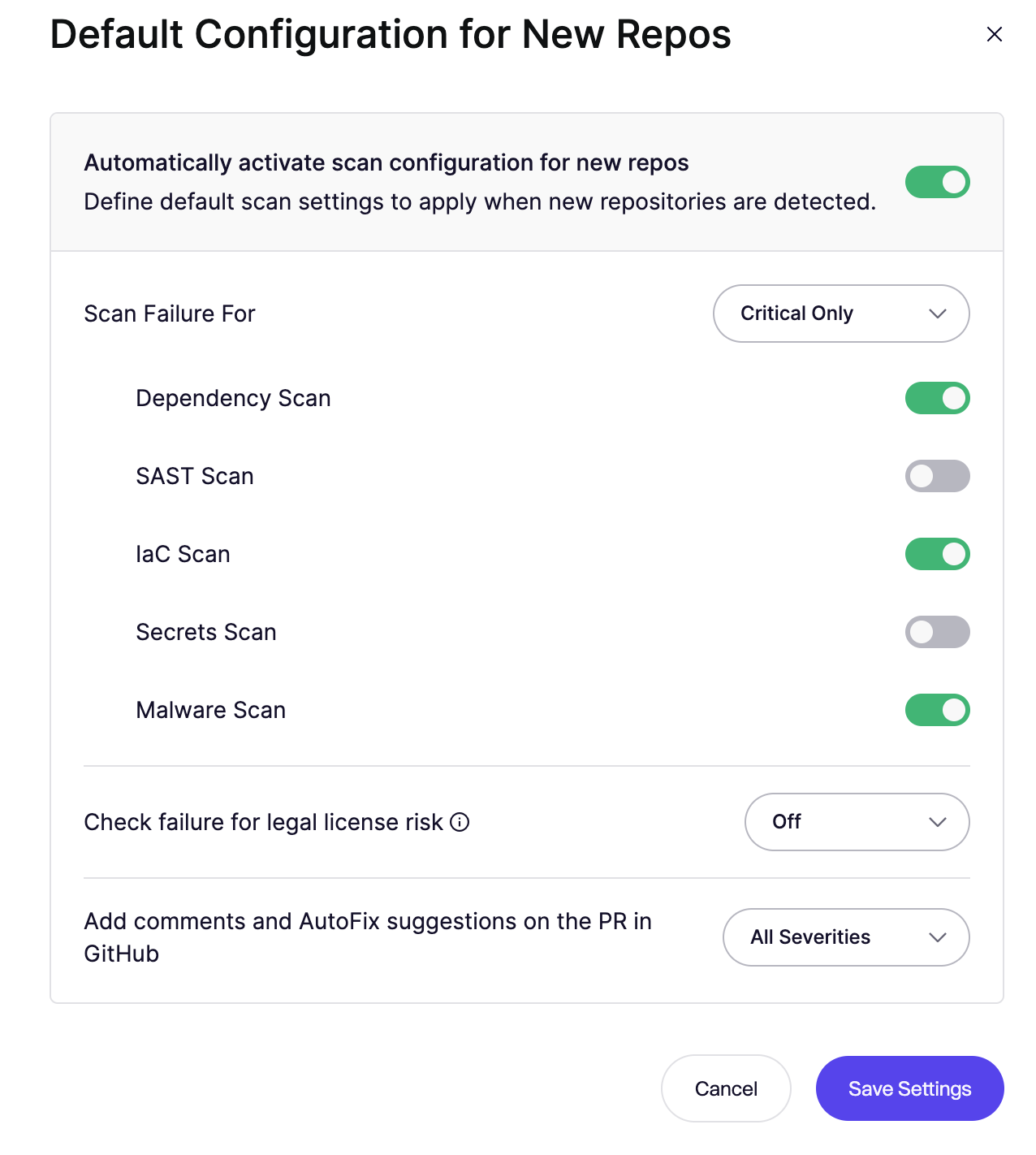The width and height of the screenshot is (1036, 1155).
Task: Open the All Severities dropdown
Action: point(845,937)
